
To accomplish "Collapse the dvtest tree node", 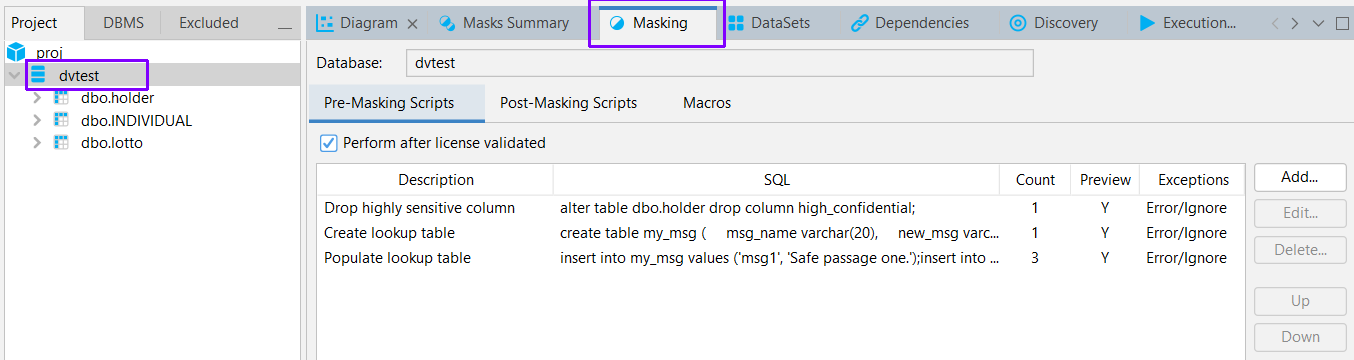I will point(14,75).
